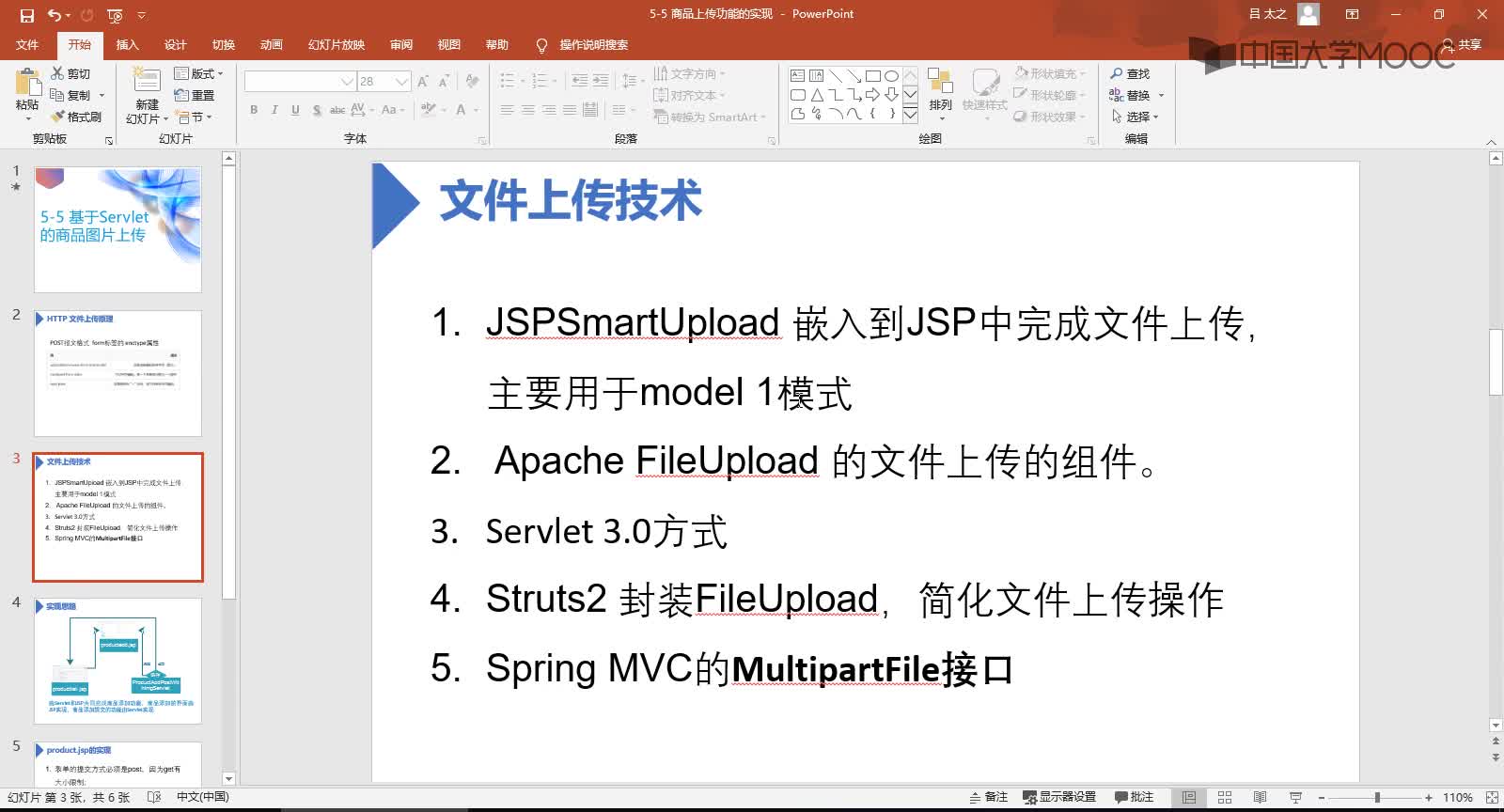Select slide 4 thumbnail 实现思路
Screen dimensions: 1504x812
tap(117, 662)
